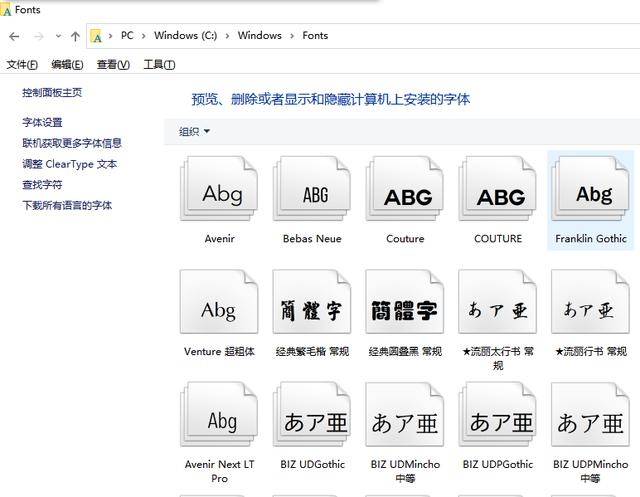Open the BIZ UDGothic font icon

[x=312, y=421]
